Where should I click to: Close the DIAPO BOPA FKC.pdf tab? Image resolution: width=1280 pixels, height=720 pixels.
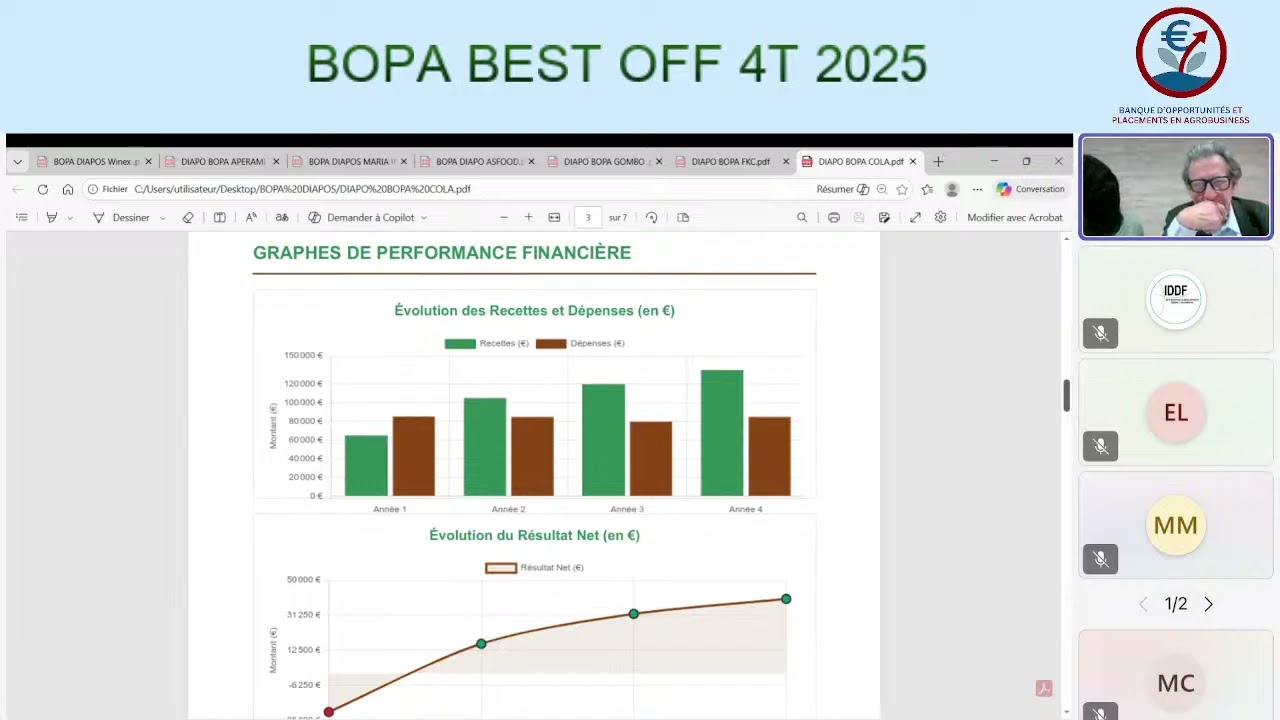(786, 161)
